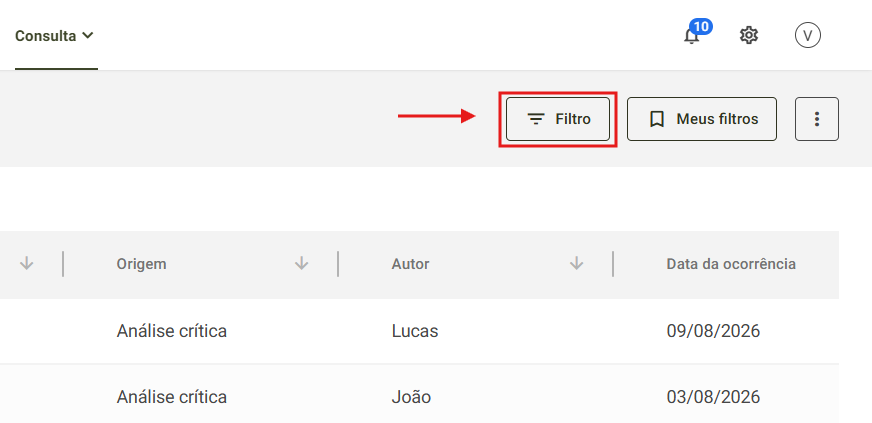Select the Lucas author cell

[x=415, y=331]
